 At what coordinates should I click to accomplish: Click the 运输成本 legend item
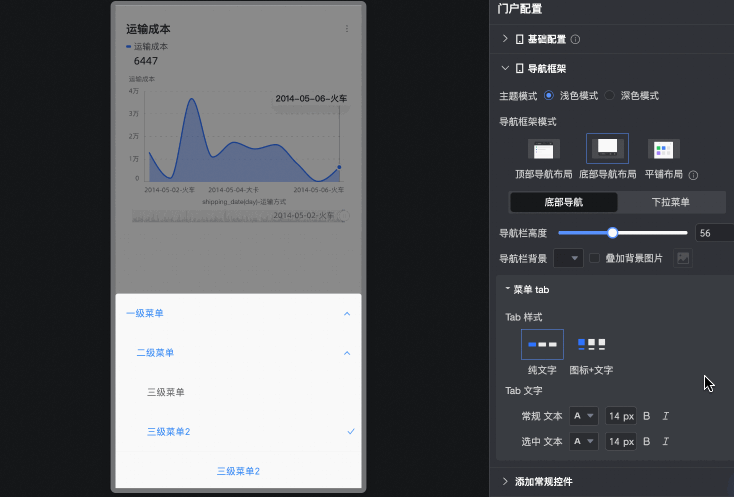[147, 46]
